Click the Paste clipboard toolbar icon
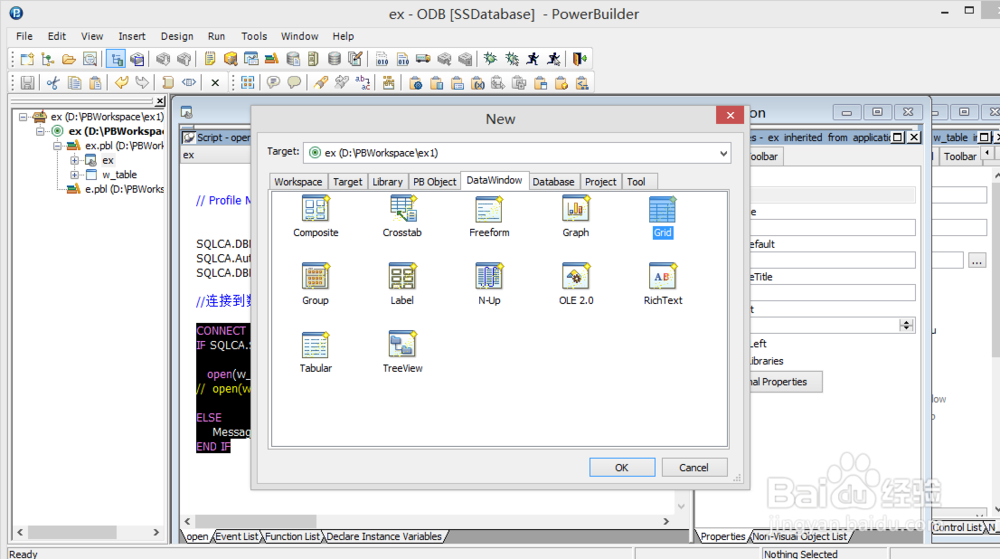 click(x=95, y=83)
